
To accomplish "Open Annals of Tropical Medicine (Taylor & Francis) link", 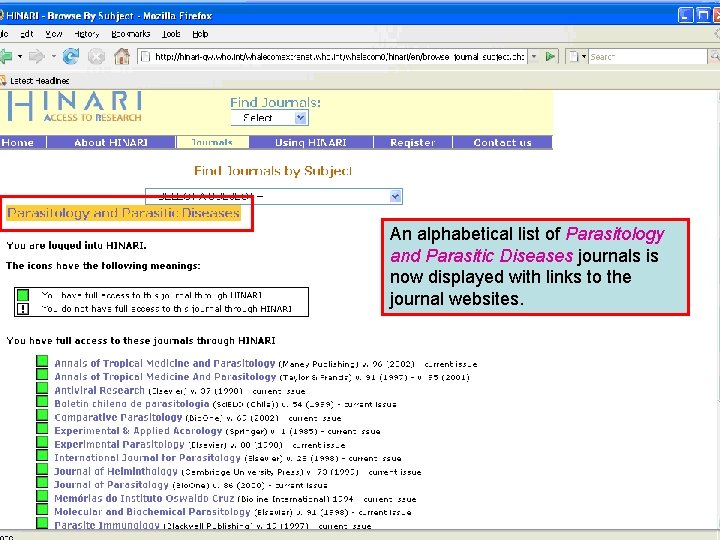I will [165, 377].
